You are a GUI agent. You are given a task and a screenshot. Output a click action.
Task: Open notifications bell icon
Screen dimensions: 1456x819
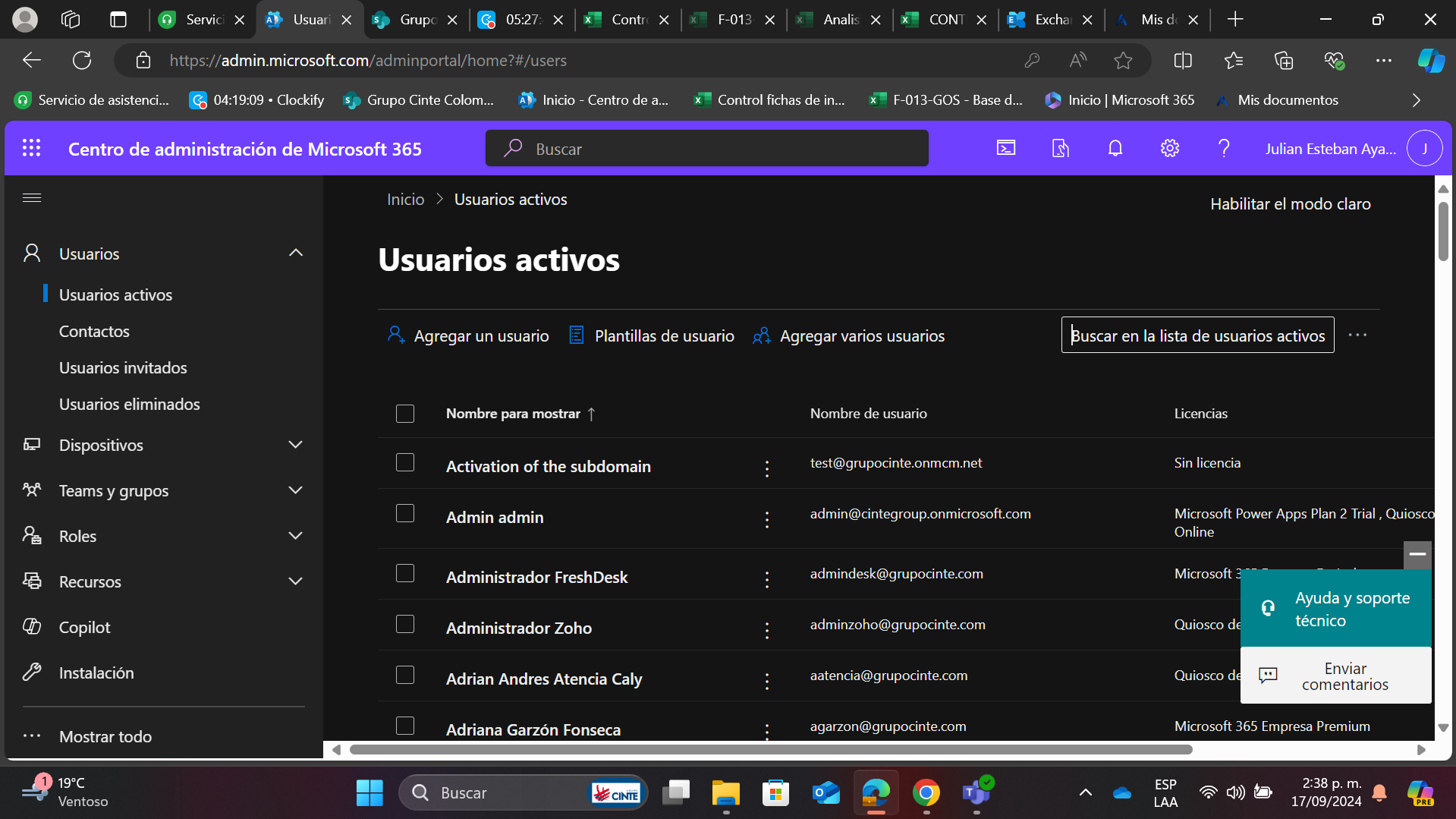pos(1115,148)
